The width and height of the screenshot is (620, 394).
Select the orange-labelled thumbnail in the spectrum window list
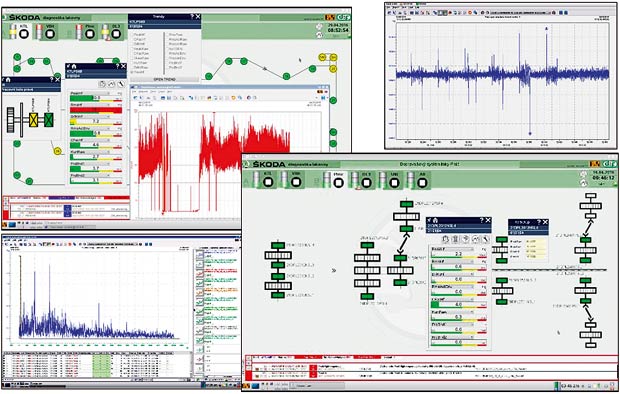(200, 293)
